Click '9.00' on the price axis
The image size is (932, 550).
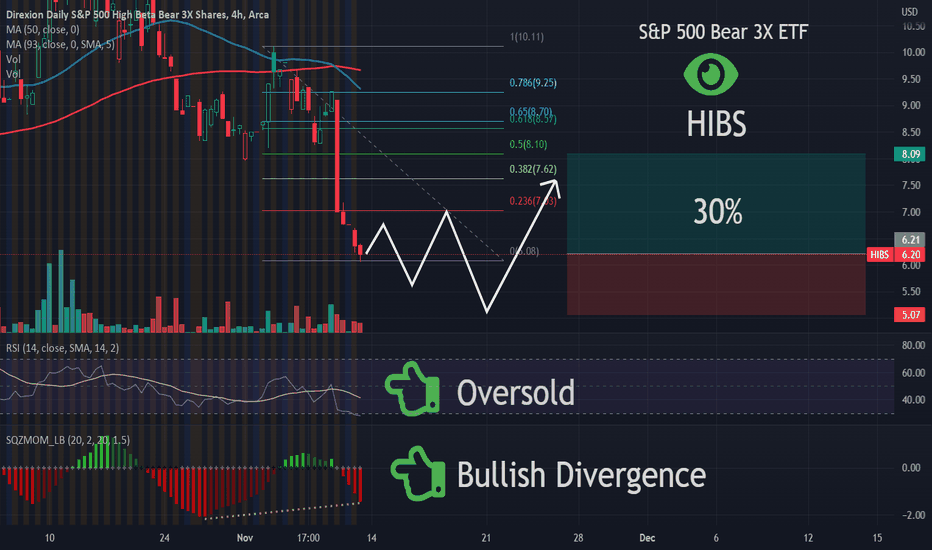913,105
